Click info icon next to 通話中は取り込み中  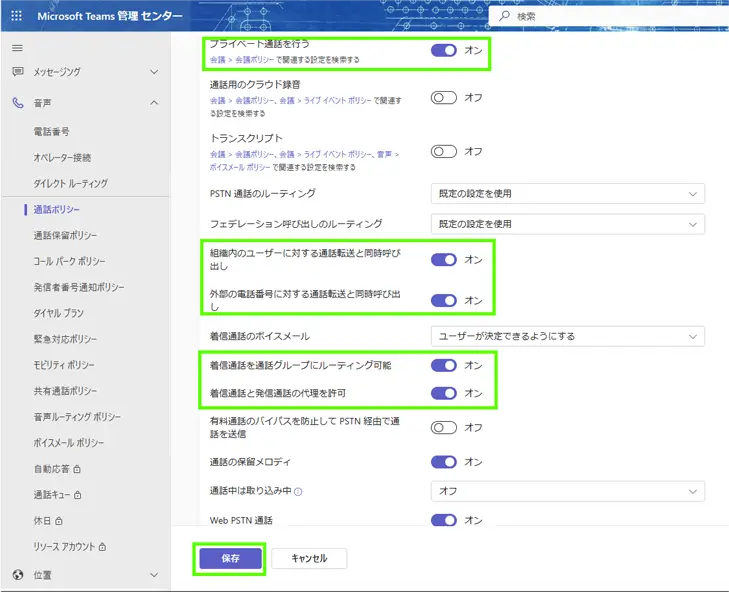click(x=298, y=492)
